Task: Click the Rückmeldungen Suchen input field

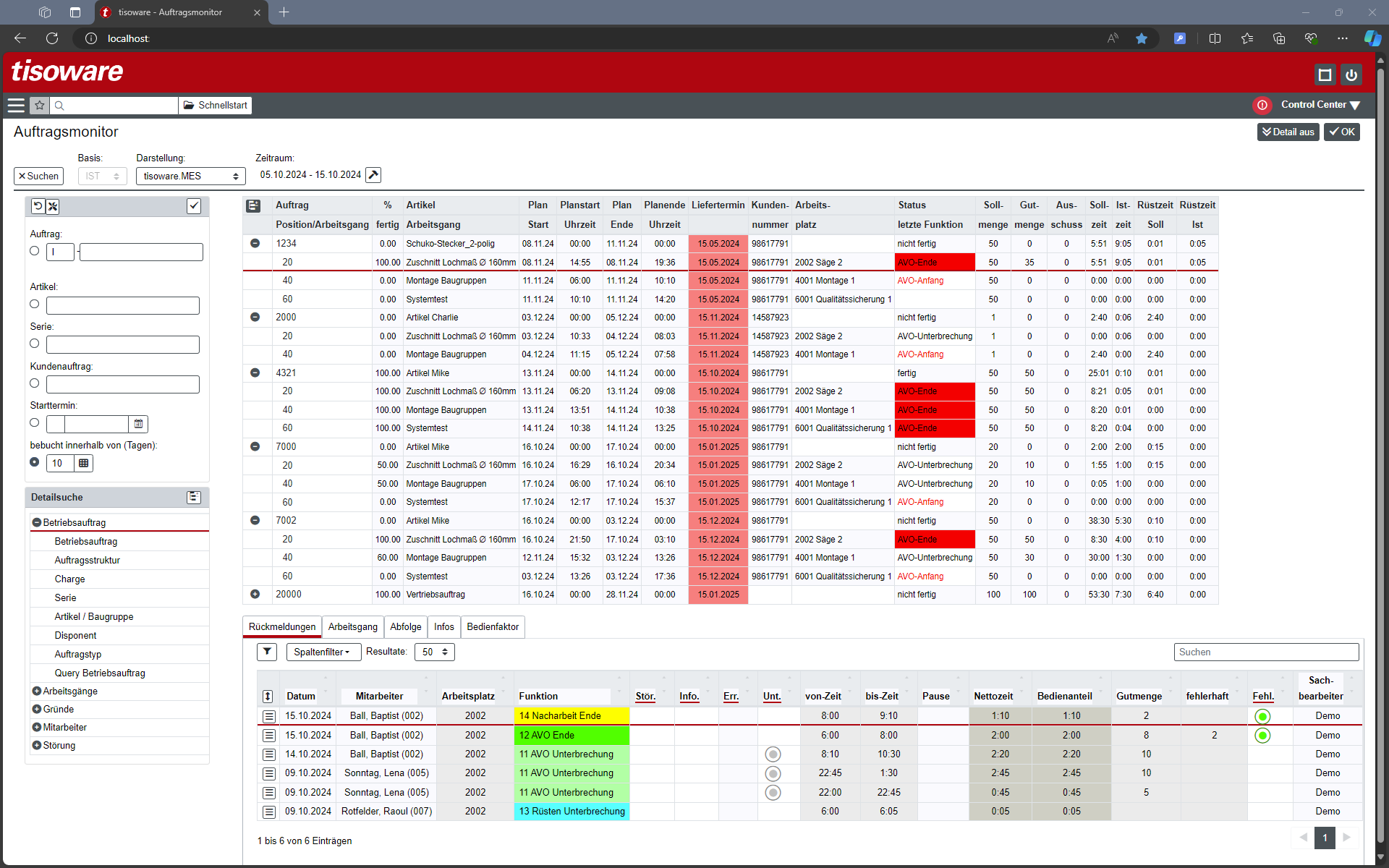Action: tap(1266, 652)
